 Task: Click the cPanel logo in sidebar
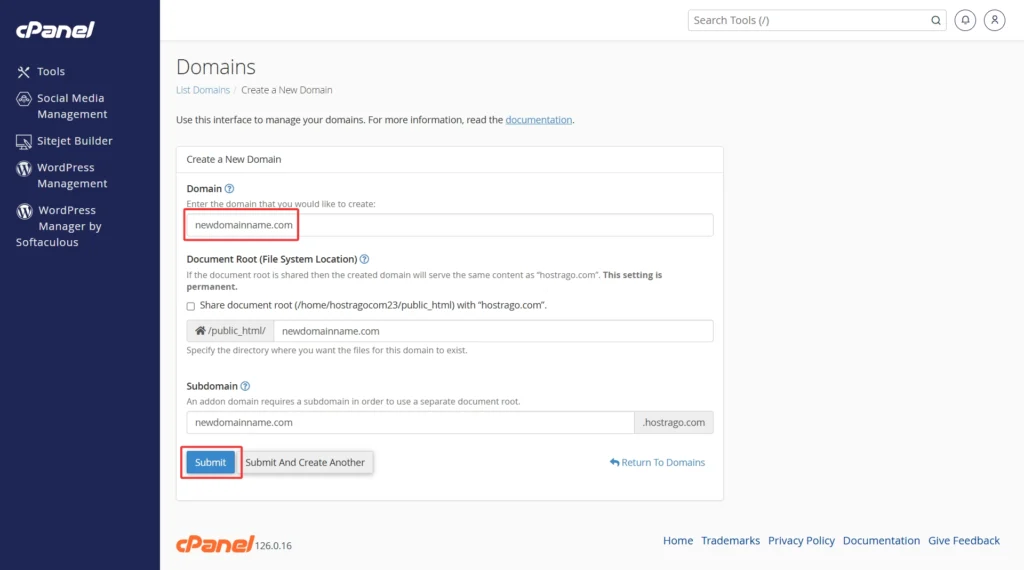[x=56, y=29]
